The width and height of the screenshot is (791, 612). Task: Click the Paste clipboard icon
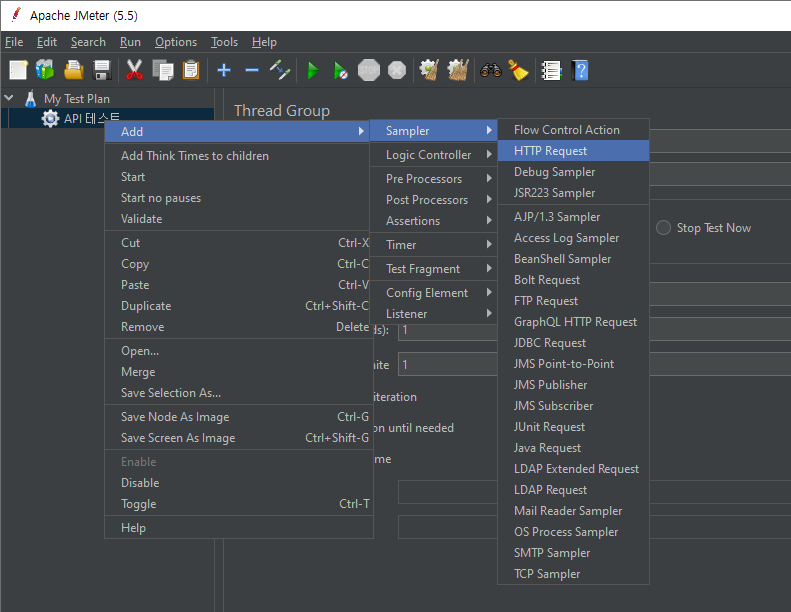coord(191,70)
